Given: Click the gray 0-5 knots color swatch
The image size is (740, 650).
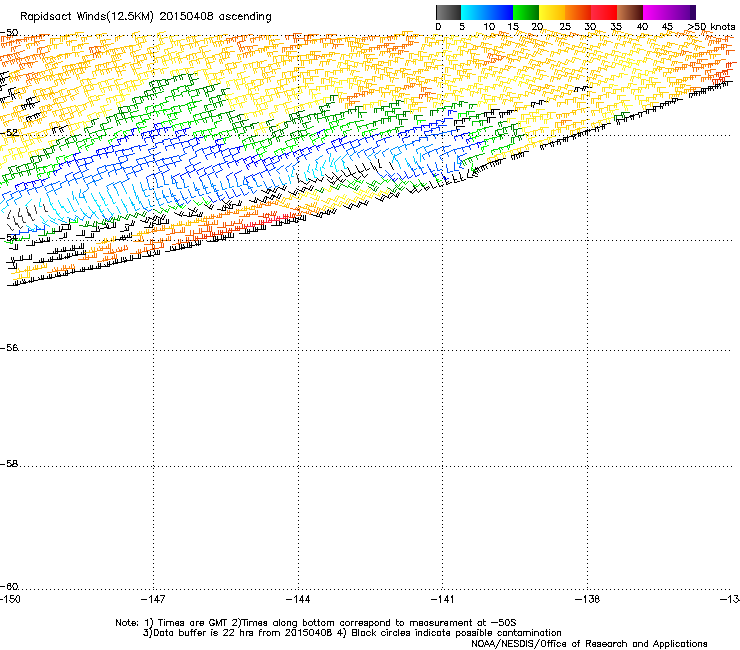Looking at the screenshot, I should point(448,12).
